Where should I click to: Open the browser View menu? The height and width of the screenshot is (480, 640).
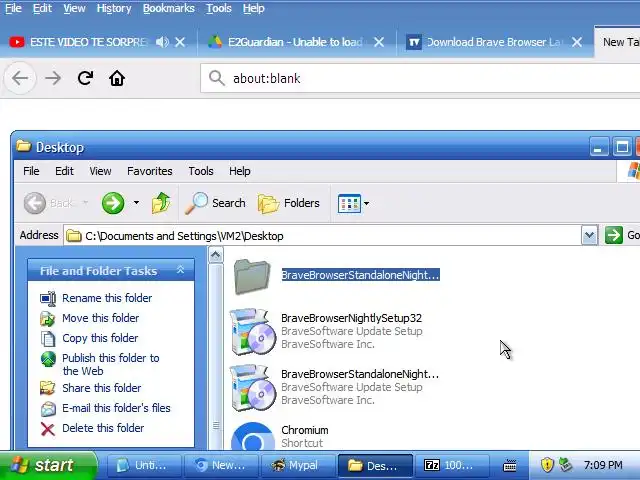[x=74, y=8]
